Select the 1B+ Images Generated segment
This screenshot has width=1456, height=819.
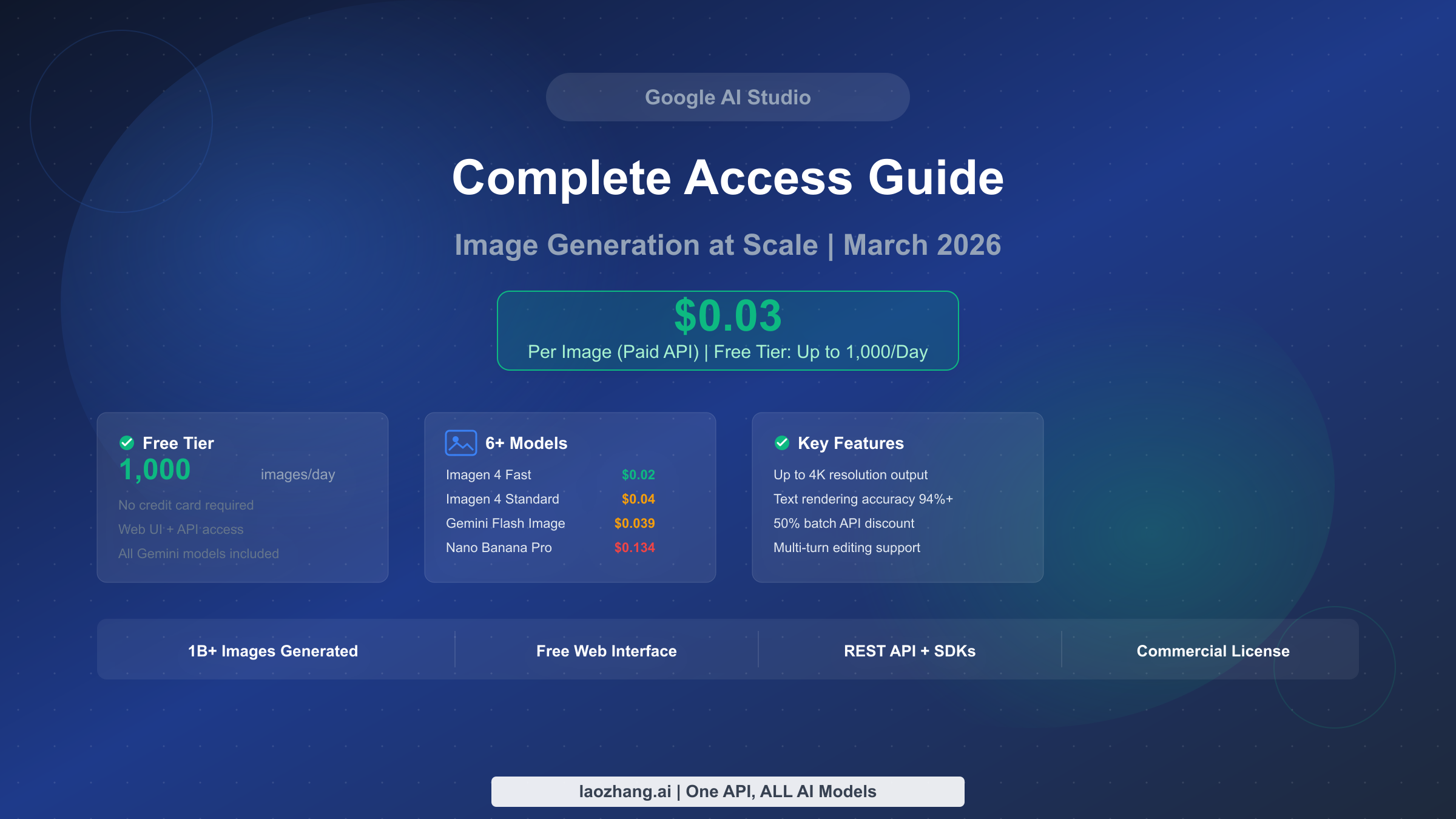pos(273,651)
